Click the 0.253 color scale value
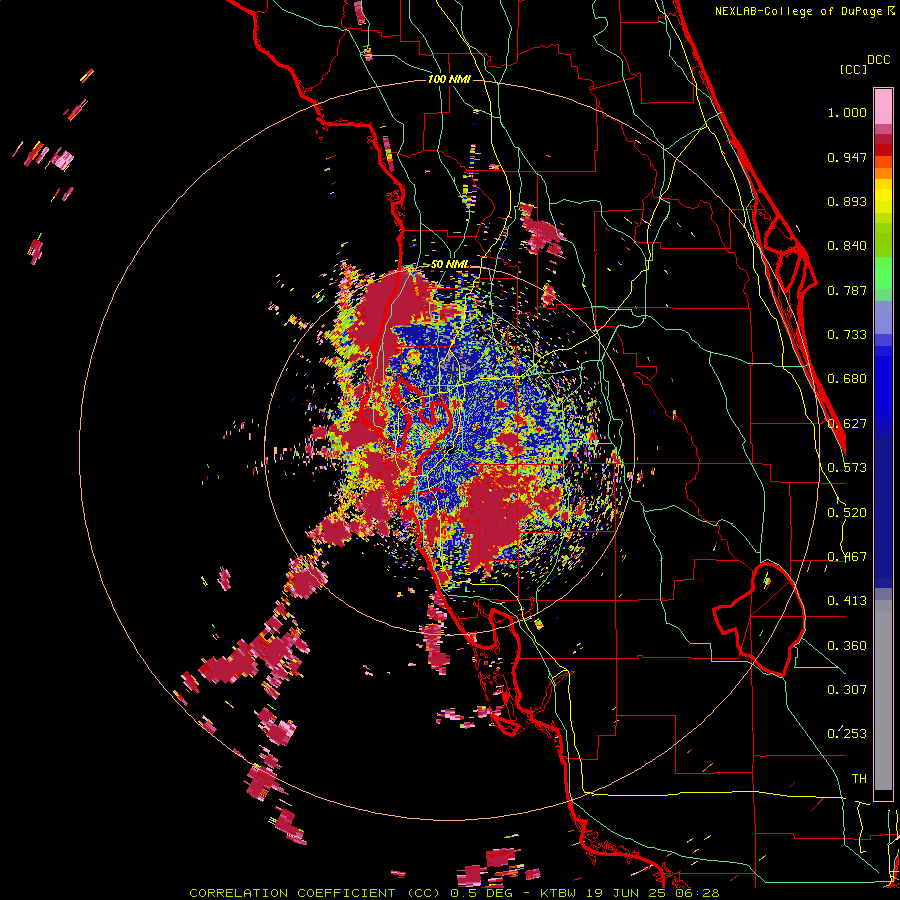Viewport: 900px width, 900px height. point(847,734)
